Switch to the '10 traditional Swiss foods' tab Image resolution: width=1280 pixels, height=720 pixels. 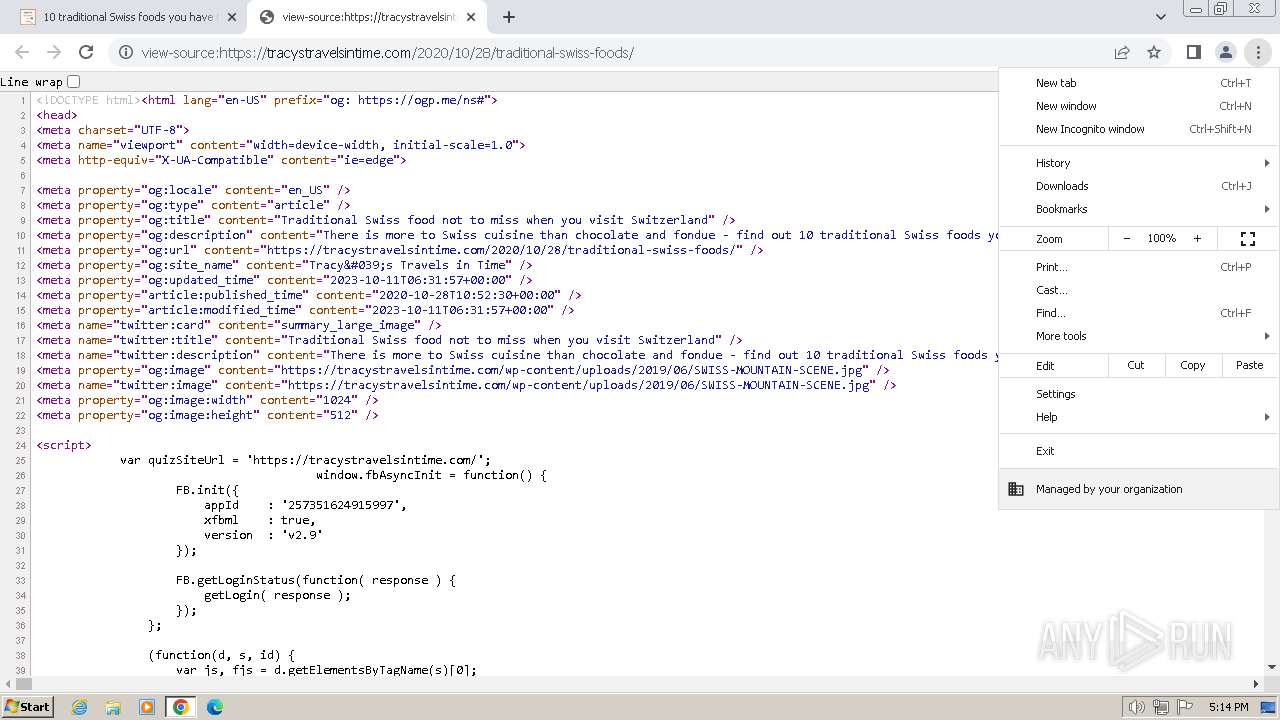[128, 17]
